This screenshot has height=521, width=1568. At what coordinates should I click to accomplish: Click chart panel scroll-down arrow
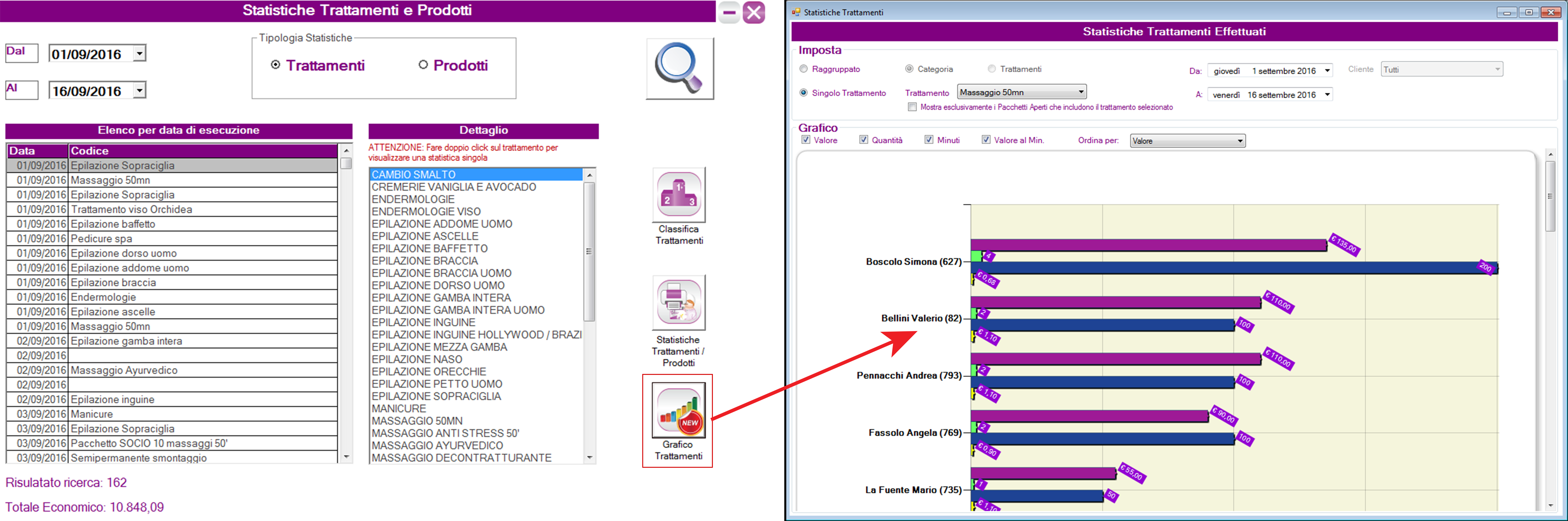tap(1550, 505)
